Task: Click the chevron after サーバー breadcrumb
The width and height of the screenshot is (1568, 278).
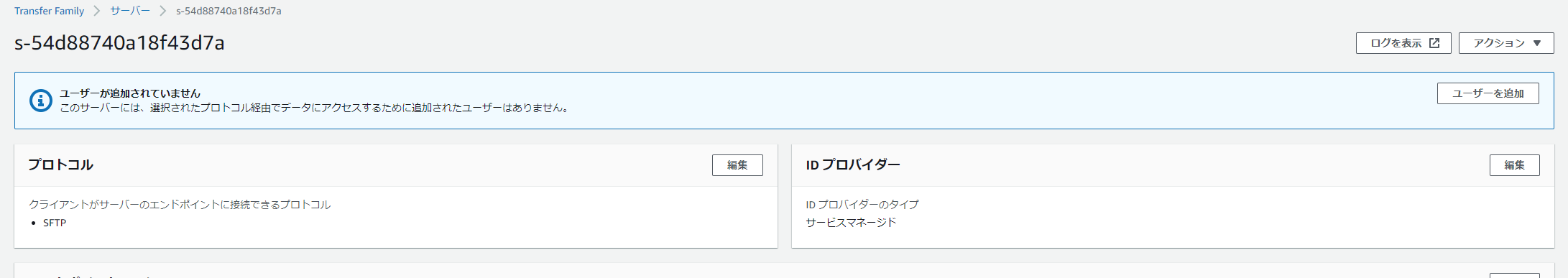Action: coord(163,11)
